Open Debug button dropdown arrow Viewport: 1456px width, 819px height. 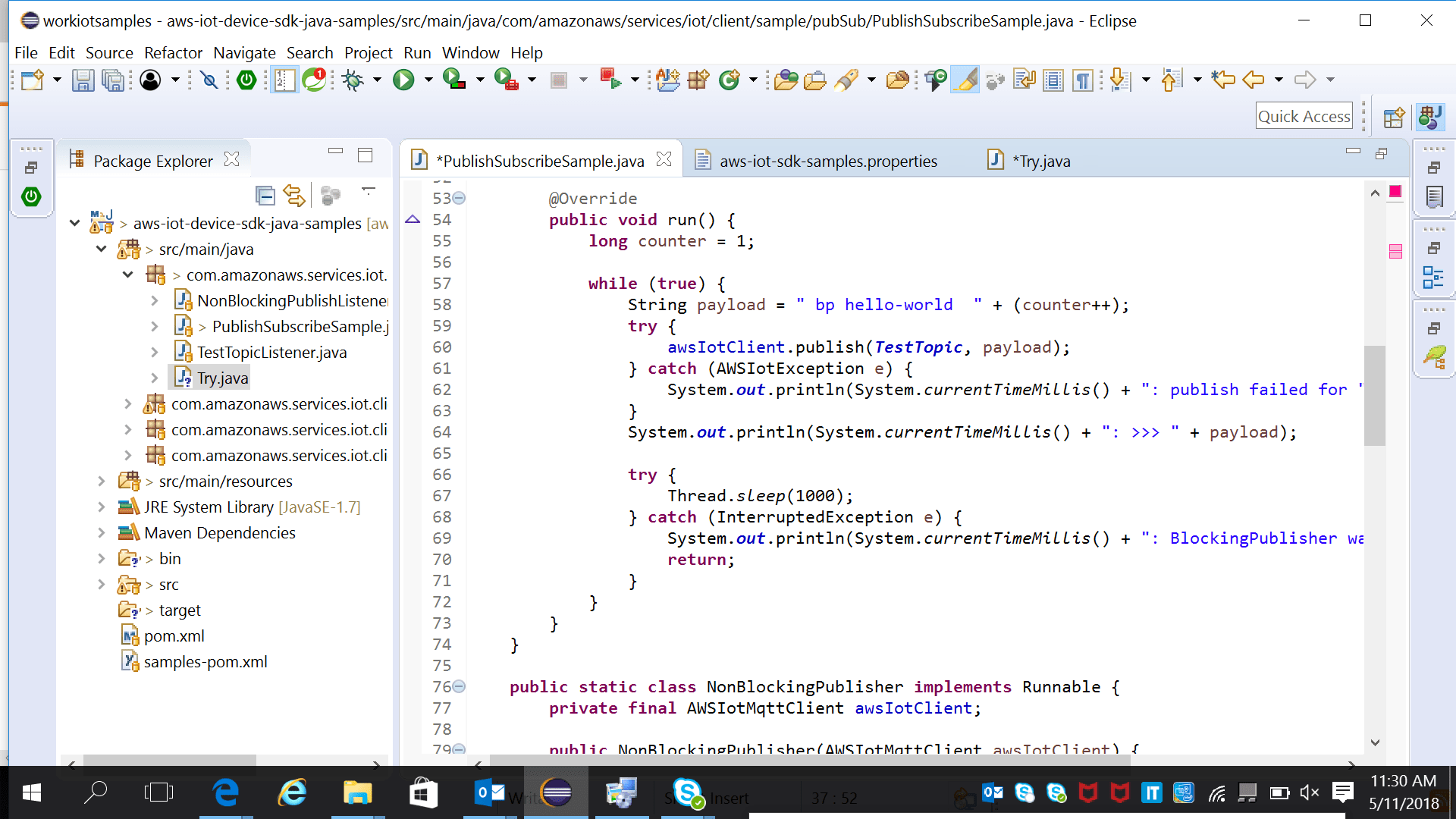[x=377, y=80]
